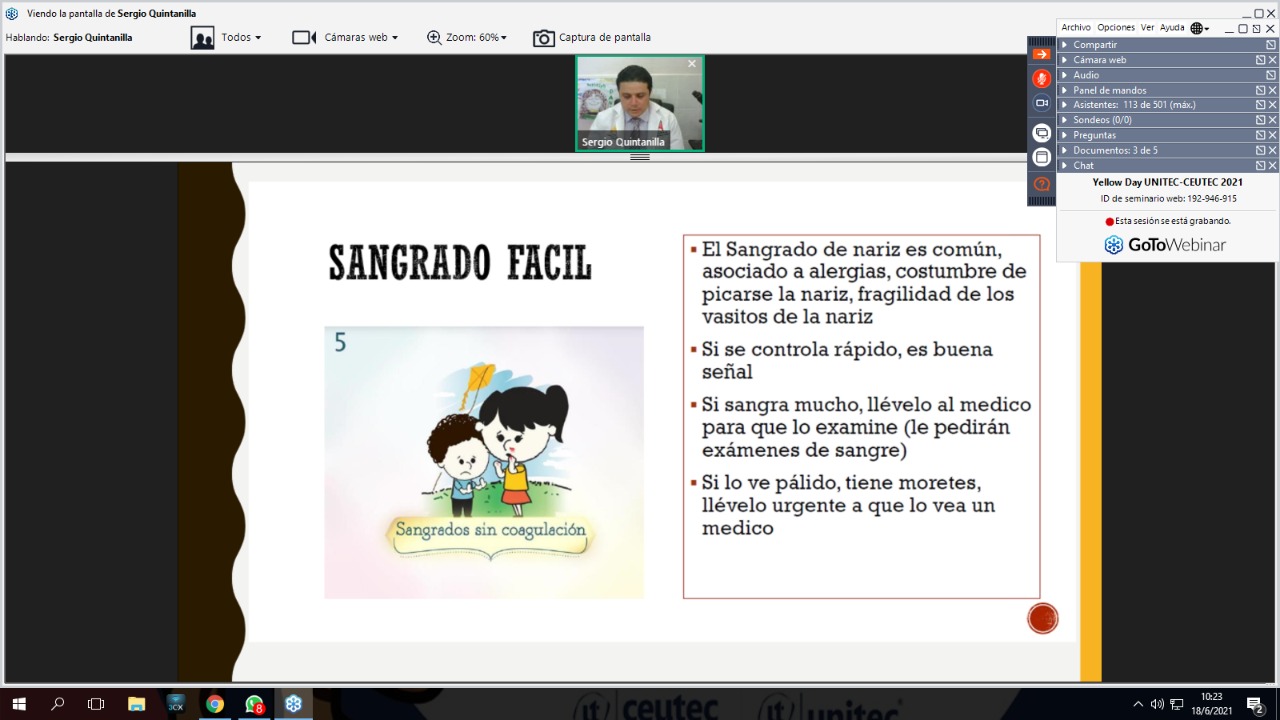Open the notification center
Screen dimensions: 1280x720
coord(1255,704)
